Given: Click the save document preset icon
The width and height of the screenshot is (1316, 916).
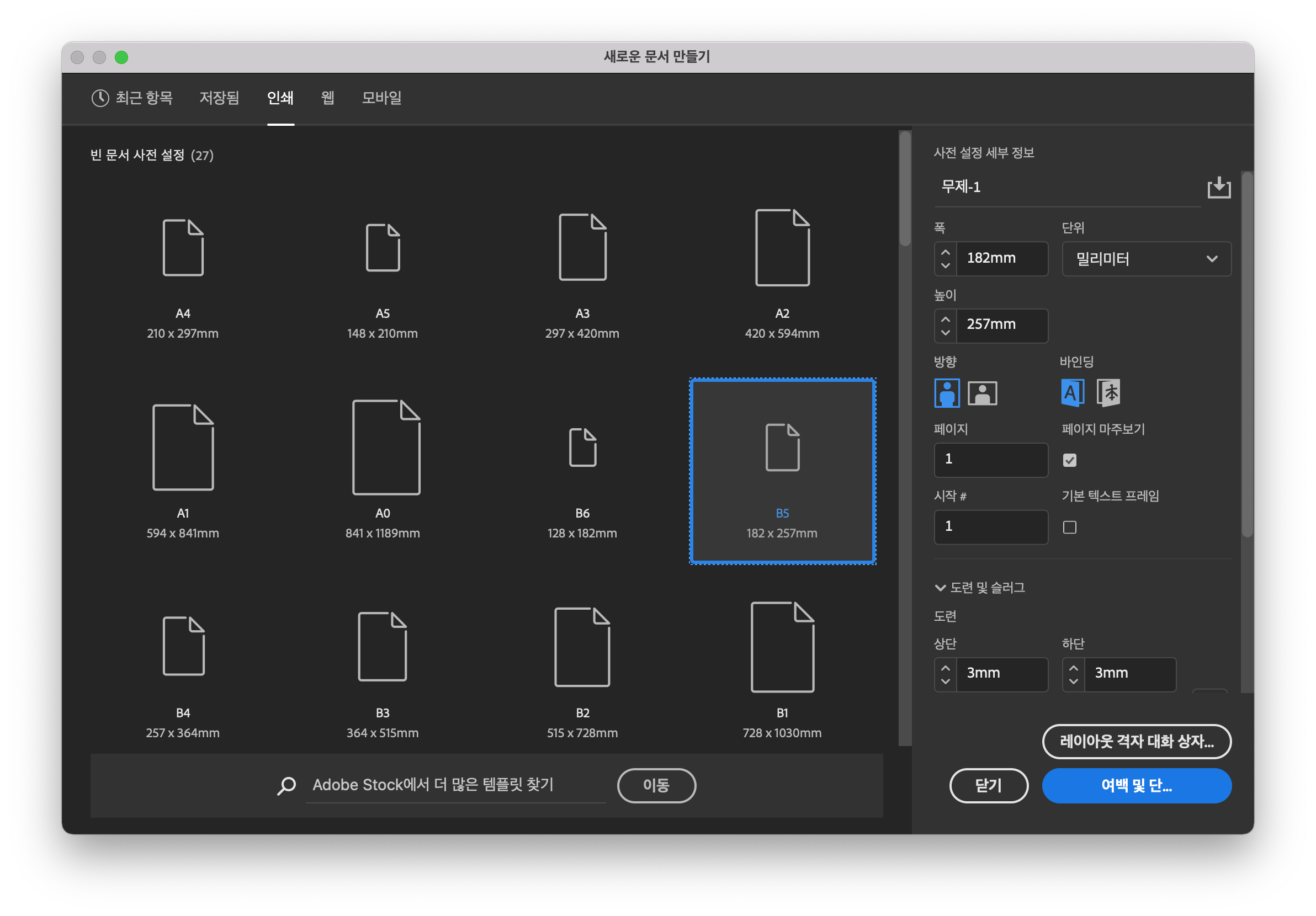Looking at the screenshot, I should click(1218, 187).
